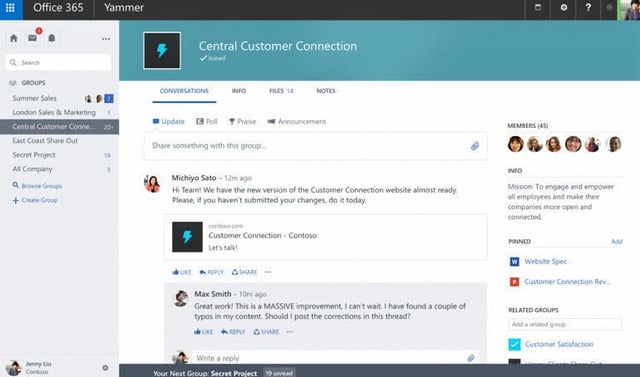
Task: Click the Members (45) heading
Action: pos(527,126)
